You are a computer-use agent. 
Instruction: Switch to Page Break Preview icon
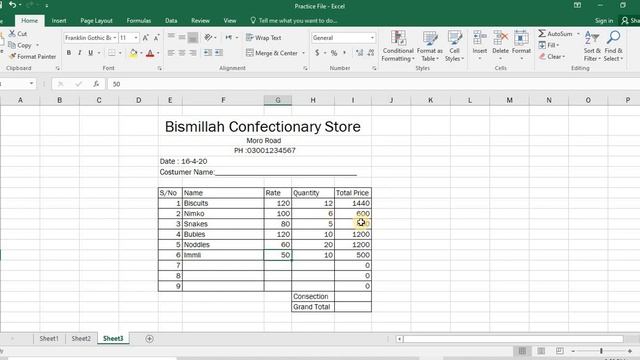click(x=560, y=351)
